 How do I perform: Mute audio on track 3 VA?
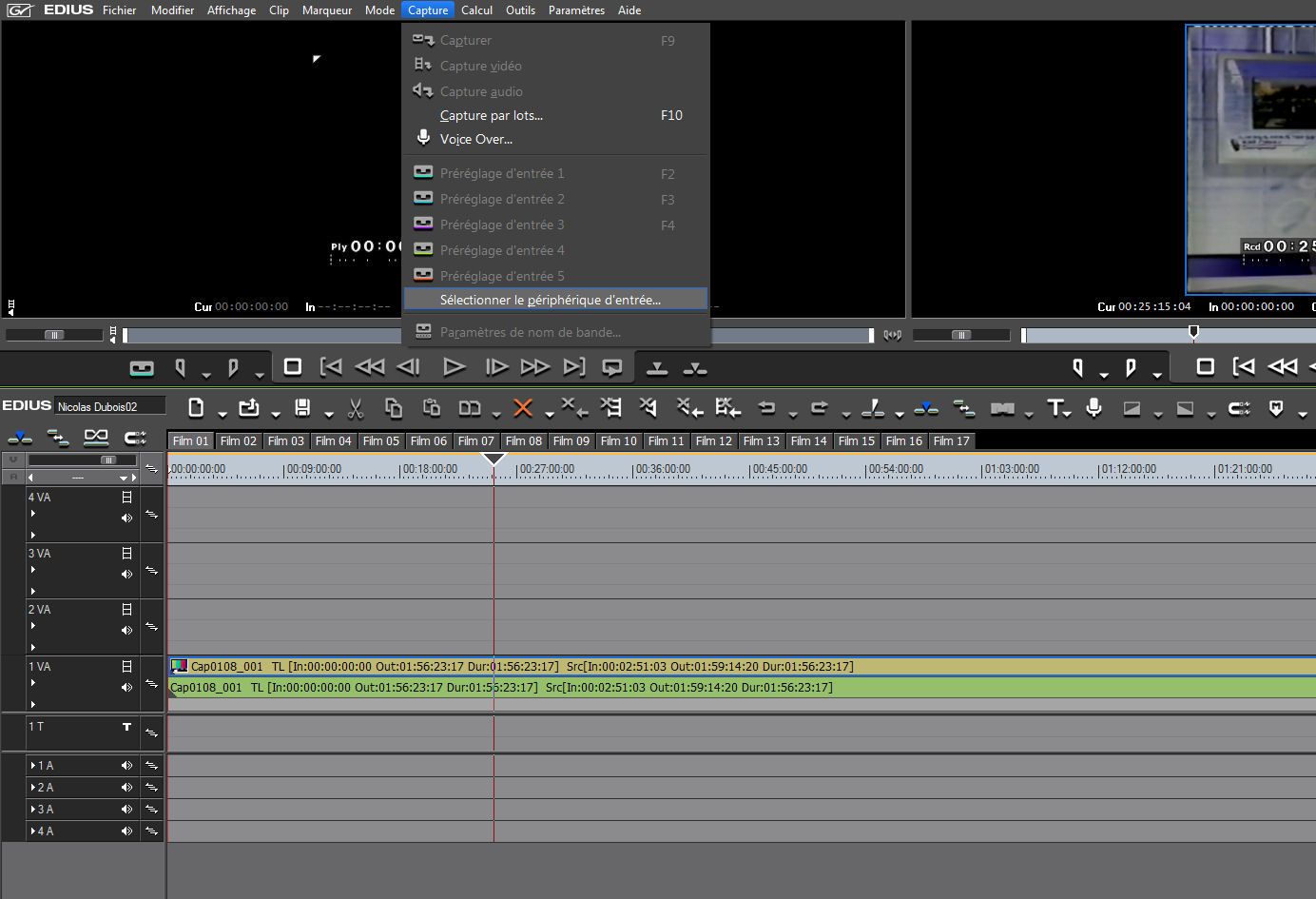coord(126,575)
